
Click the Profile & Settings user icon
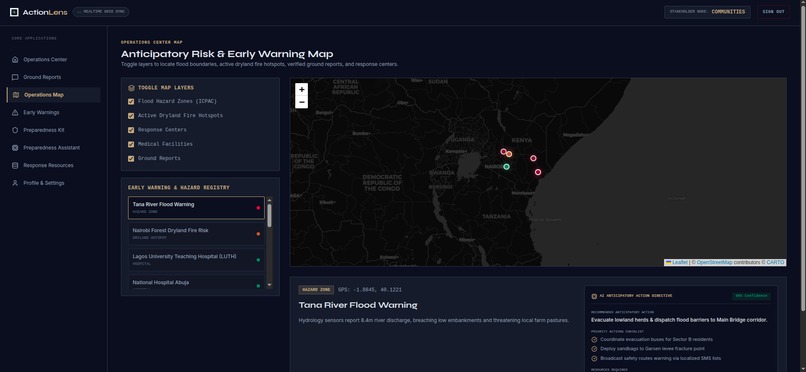(15, 183)
